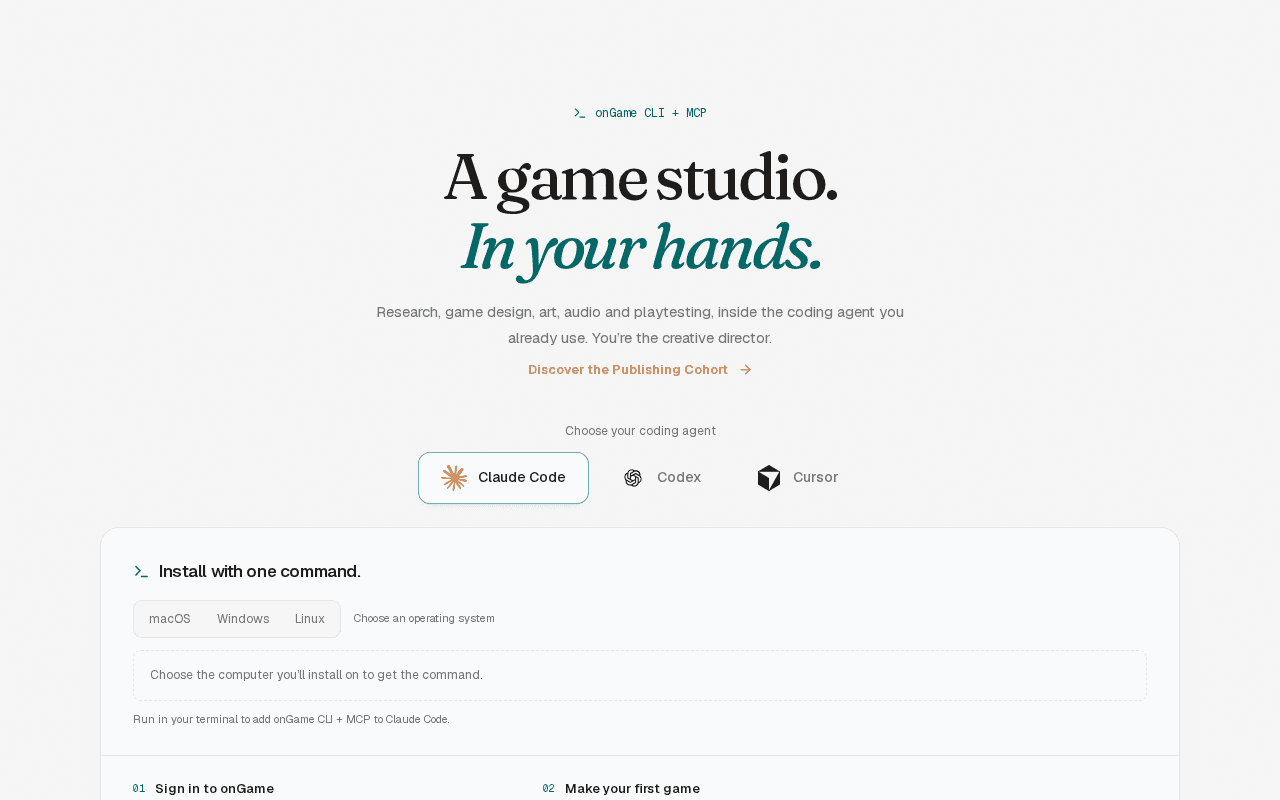Click the 'Choose an operating system' hint
The height and width of the screenshot is (800, 1280).
[x=424, y=619]
